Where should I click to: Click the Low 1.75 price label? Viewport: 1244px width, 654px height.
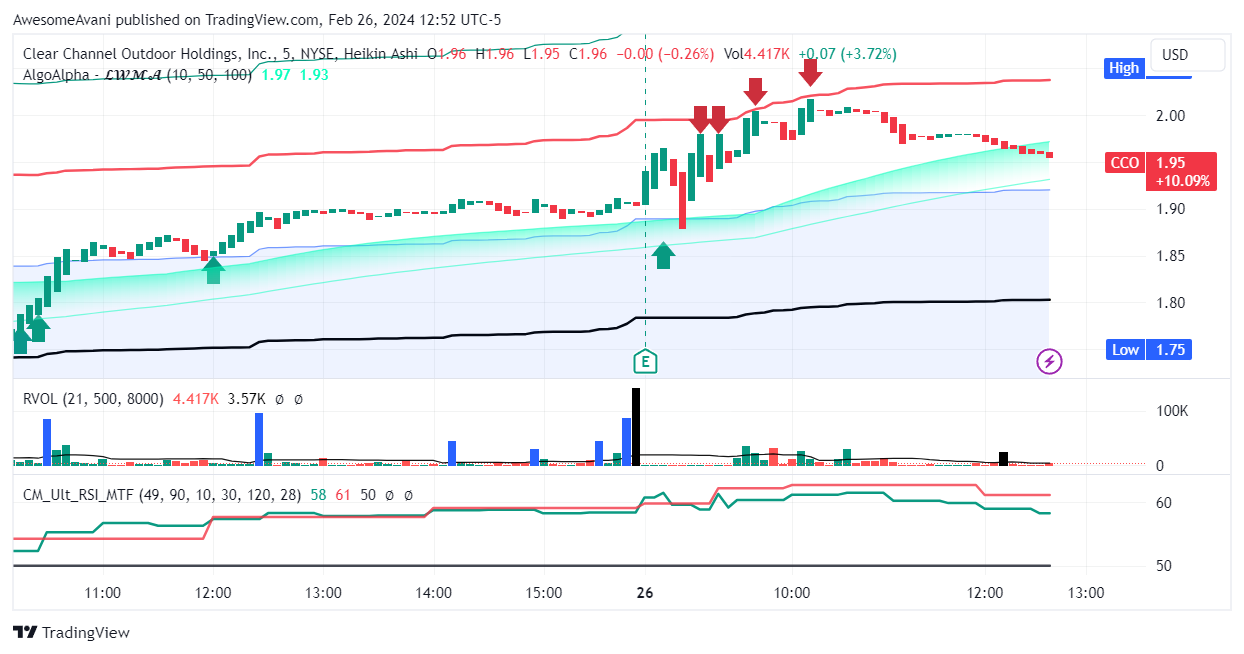1148,349
